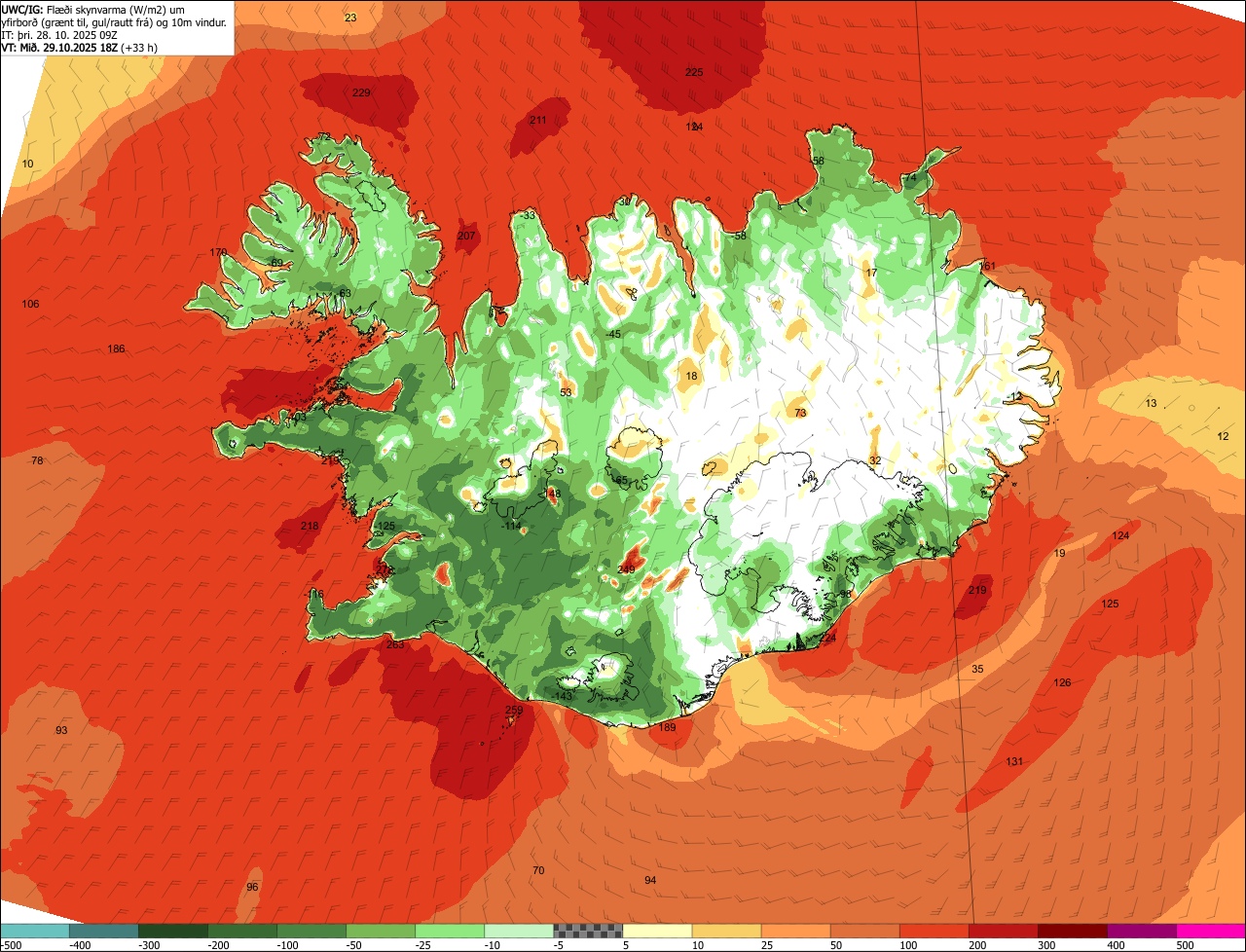Click the red-orange swatch between 100 and 200
Screen dimensions: 1246x952
pyautogui.click(x=934, y=930)
